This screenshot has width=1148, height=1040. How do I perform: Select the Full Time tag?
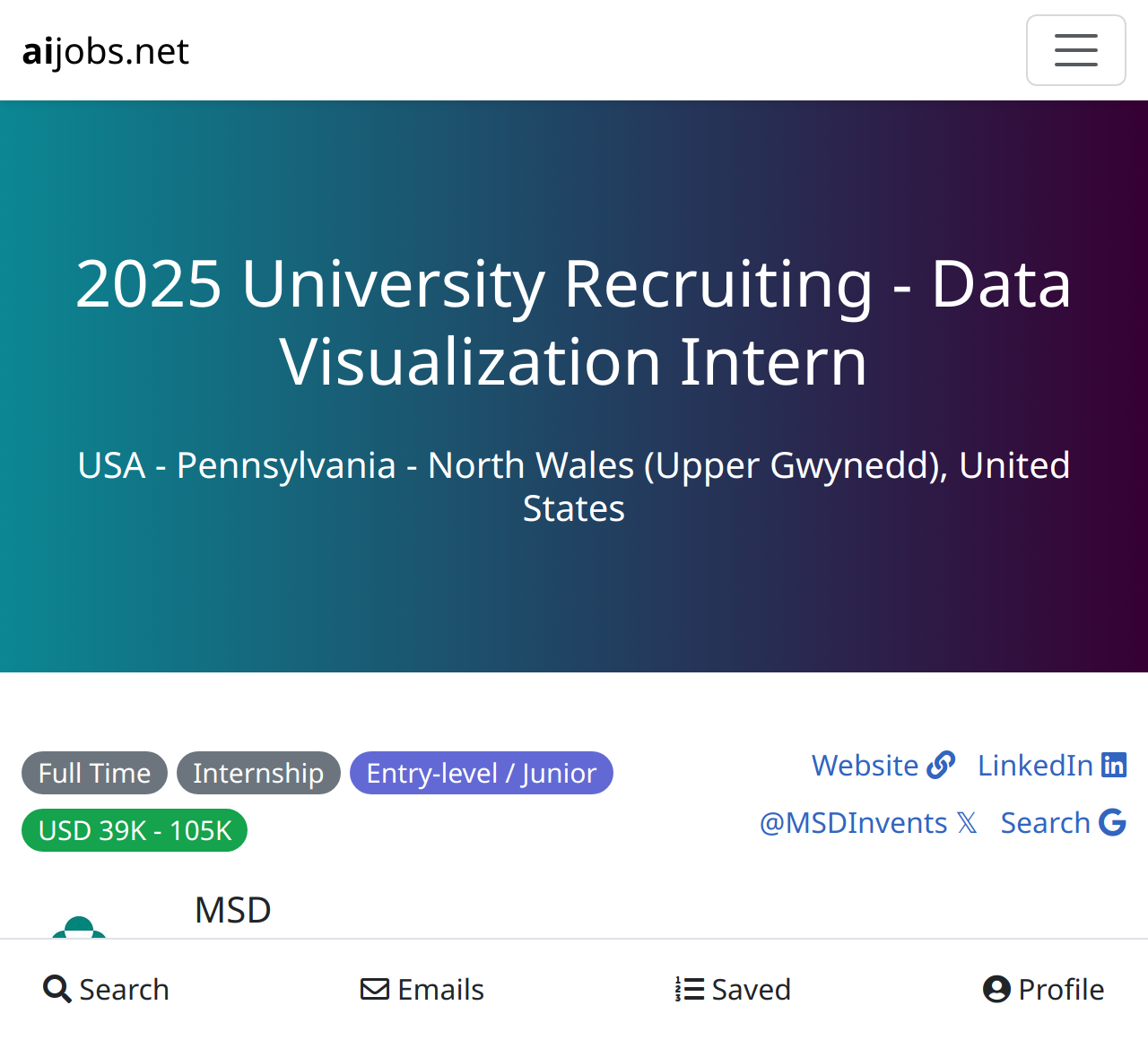(x=94, y=773)
